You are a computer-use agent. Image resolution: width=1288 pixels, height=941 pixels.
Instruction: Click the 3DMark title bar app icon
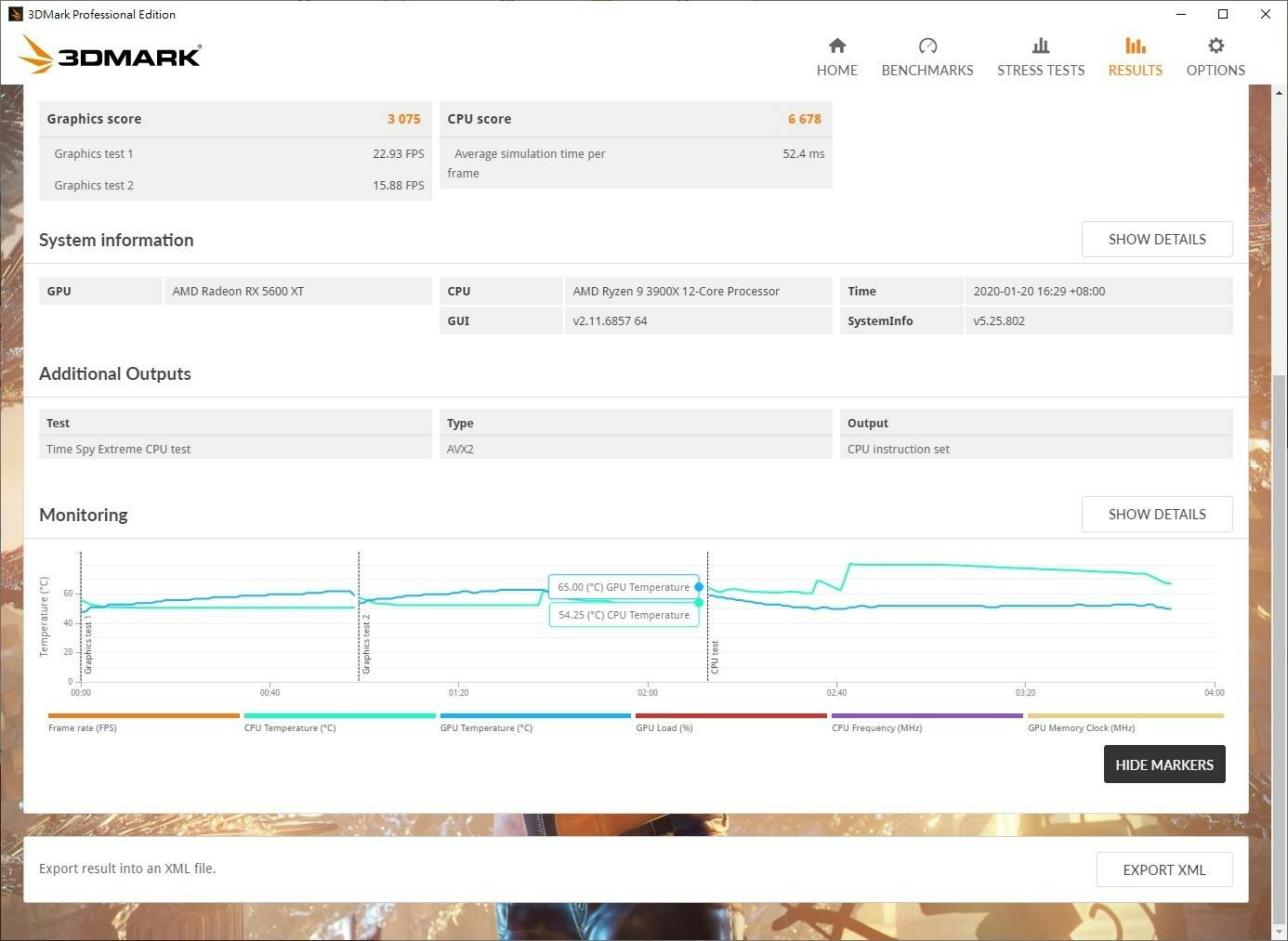(15, 14)
